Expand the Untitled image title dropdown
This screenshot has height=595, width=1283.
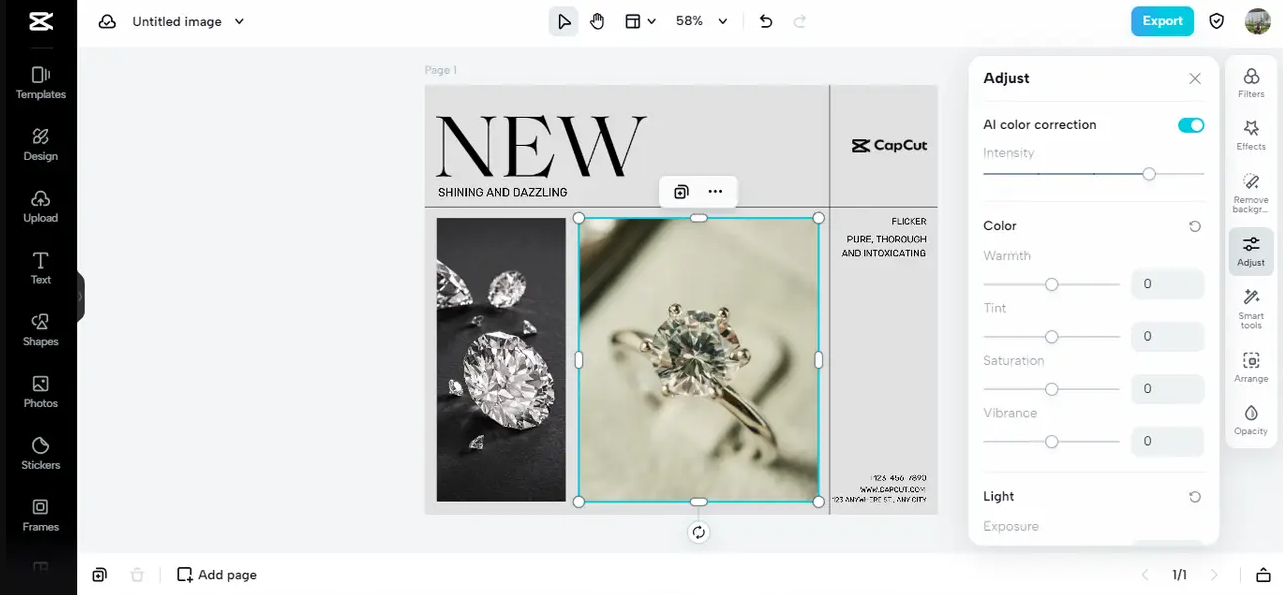coord(239,21)
